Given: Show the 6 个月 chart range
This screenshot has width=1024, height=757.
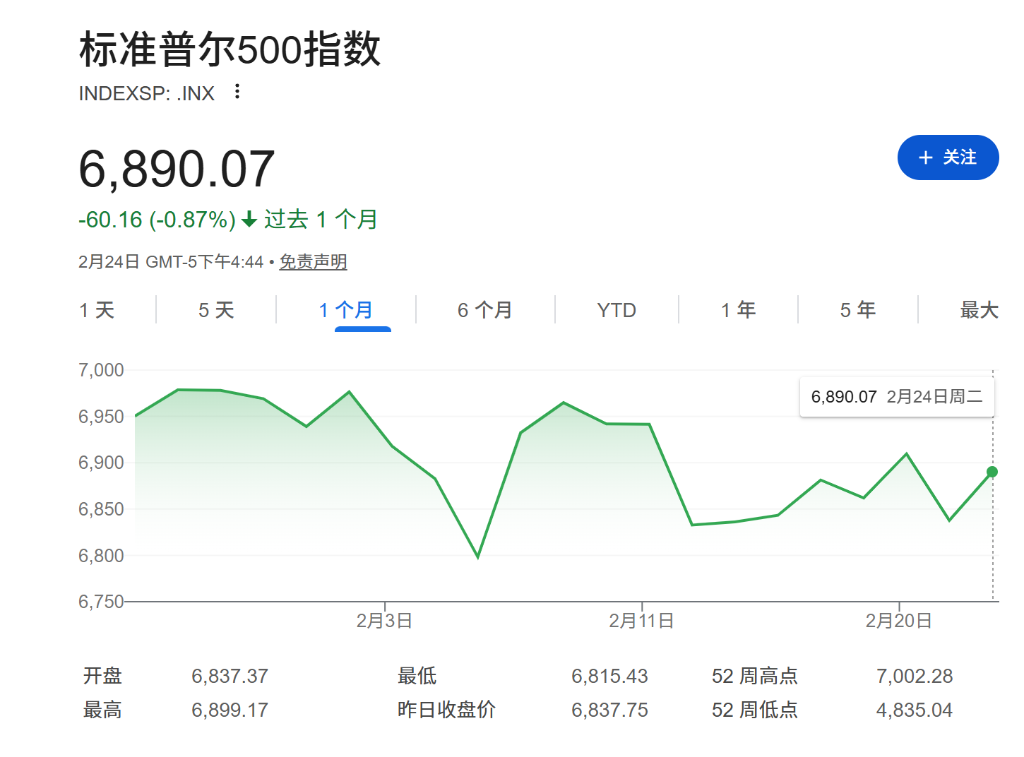Looking at the screenshot, I should 485,310.
